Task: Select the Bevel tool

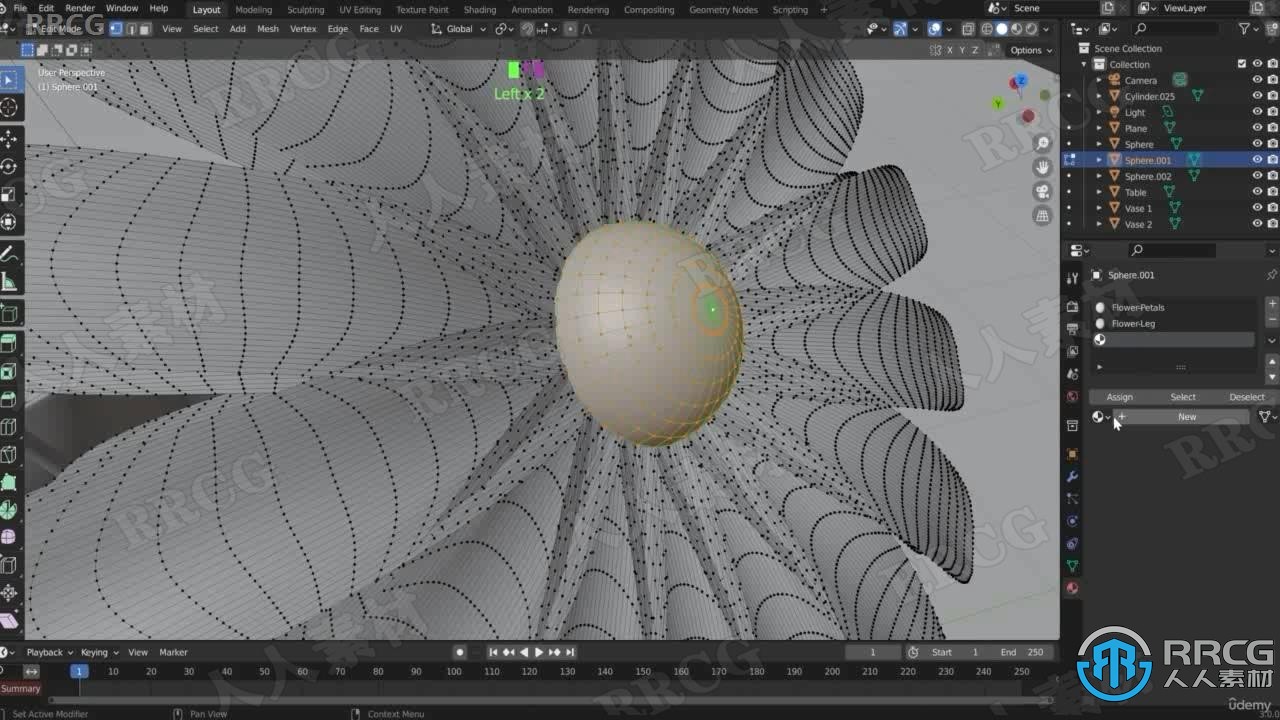Action: [9, 399]
